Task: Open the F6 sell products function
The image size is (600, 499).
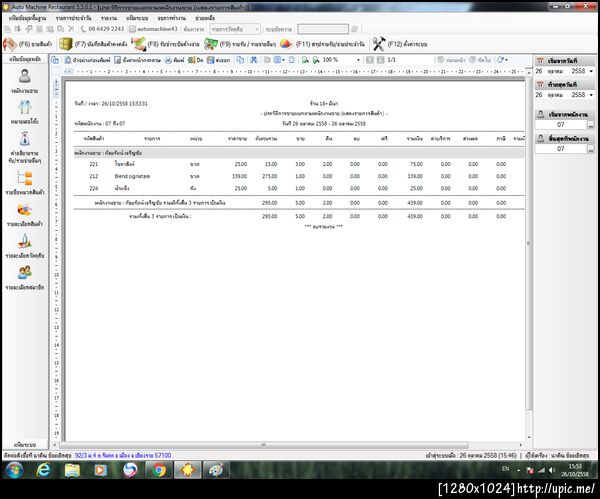Action: point(28,44)
